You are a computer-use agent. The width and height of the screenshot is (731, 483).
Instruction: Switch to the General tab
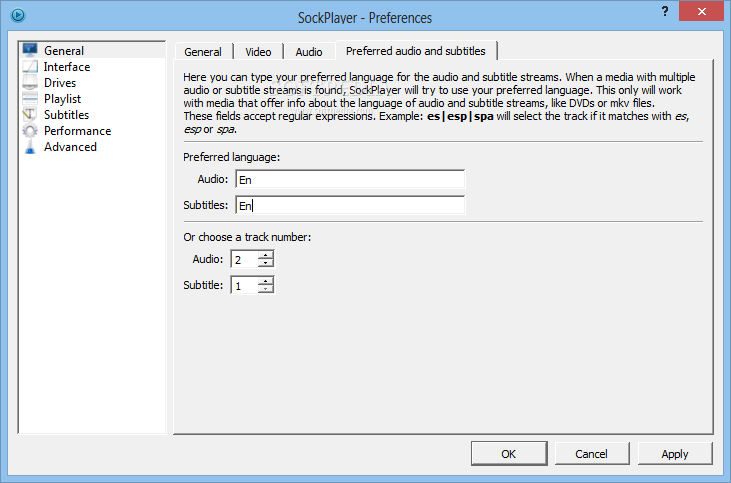[x=203, y=52]
